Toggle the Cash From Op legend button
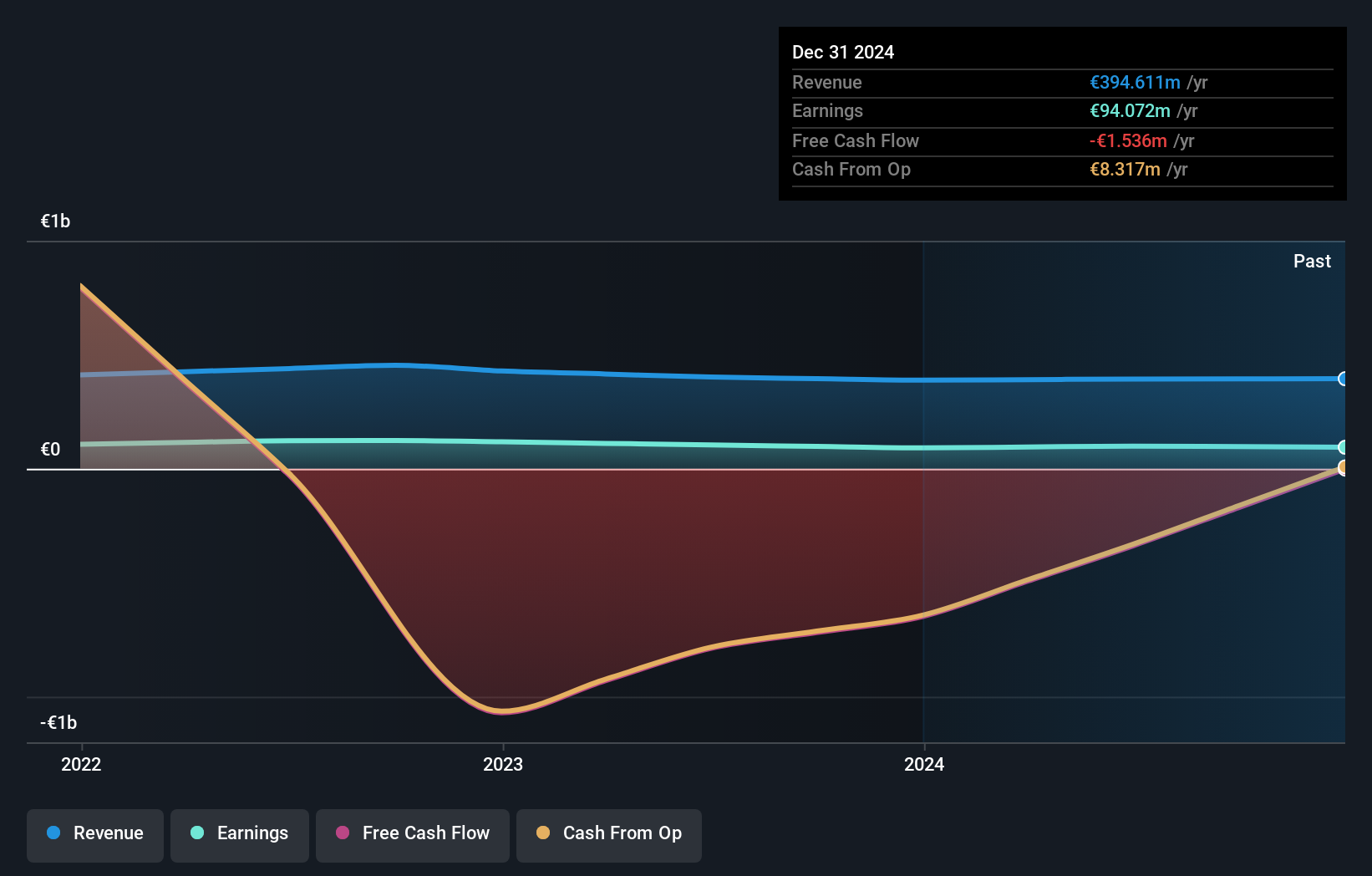Screen dimensions: 1372x876 pos(609,834)
